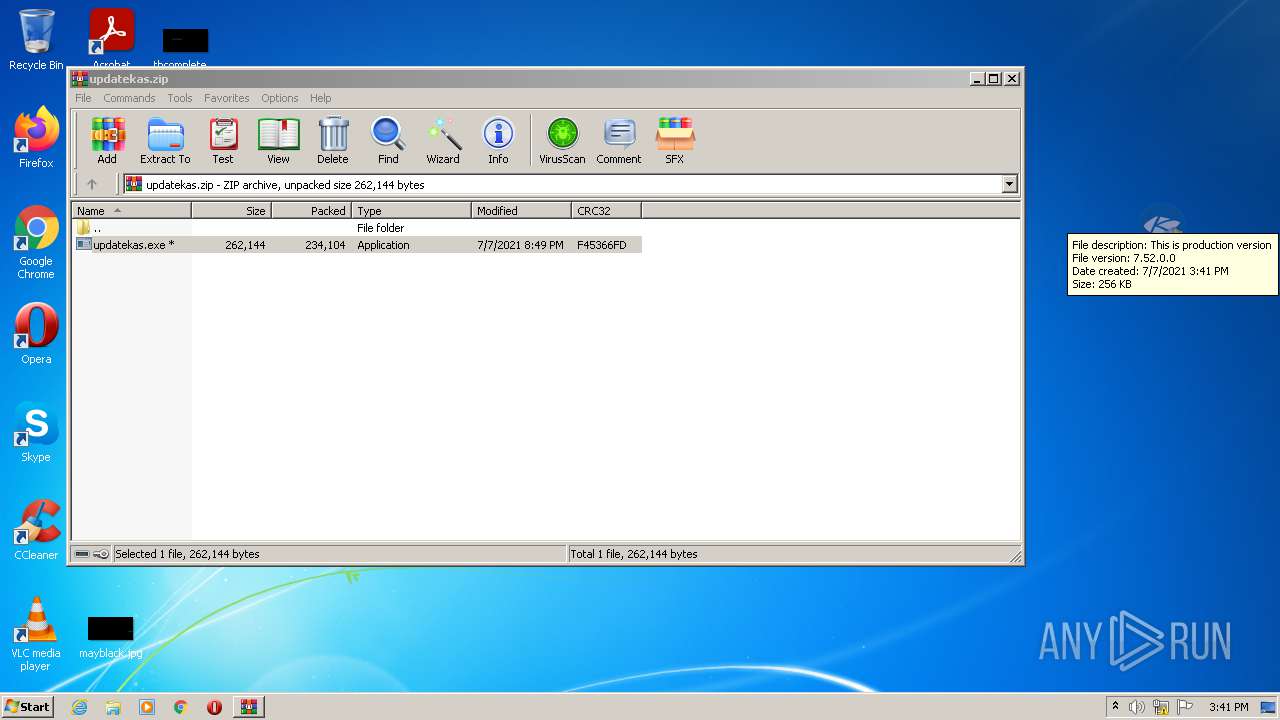Click the volume speaker tray icon
The width and height of the screenshot is (1280, 720).
tap(1137, 707)
